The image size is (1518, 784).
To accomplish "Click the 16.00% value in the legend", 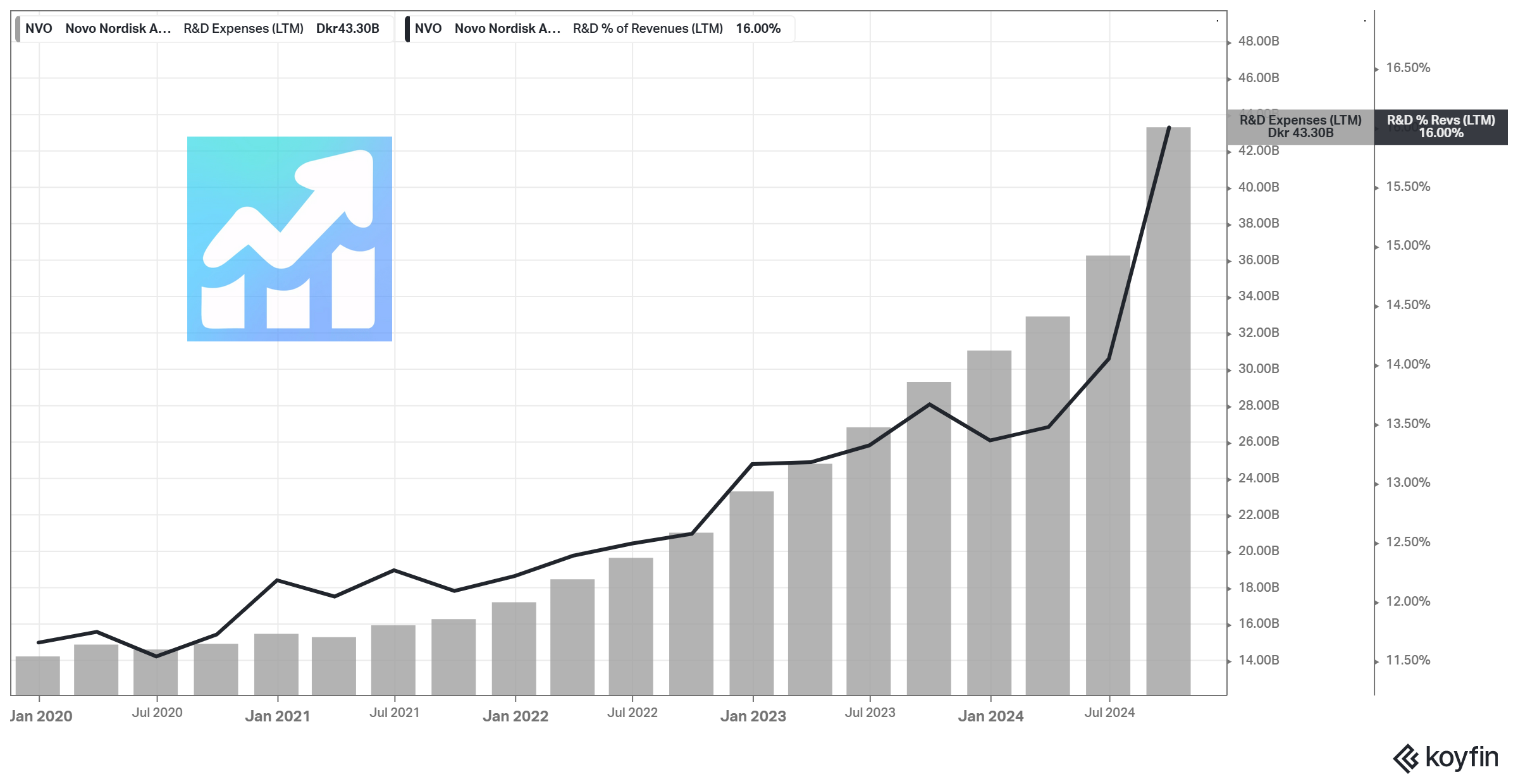I will tap(758, 28).
